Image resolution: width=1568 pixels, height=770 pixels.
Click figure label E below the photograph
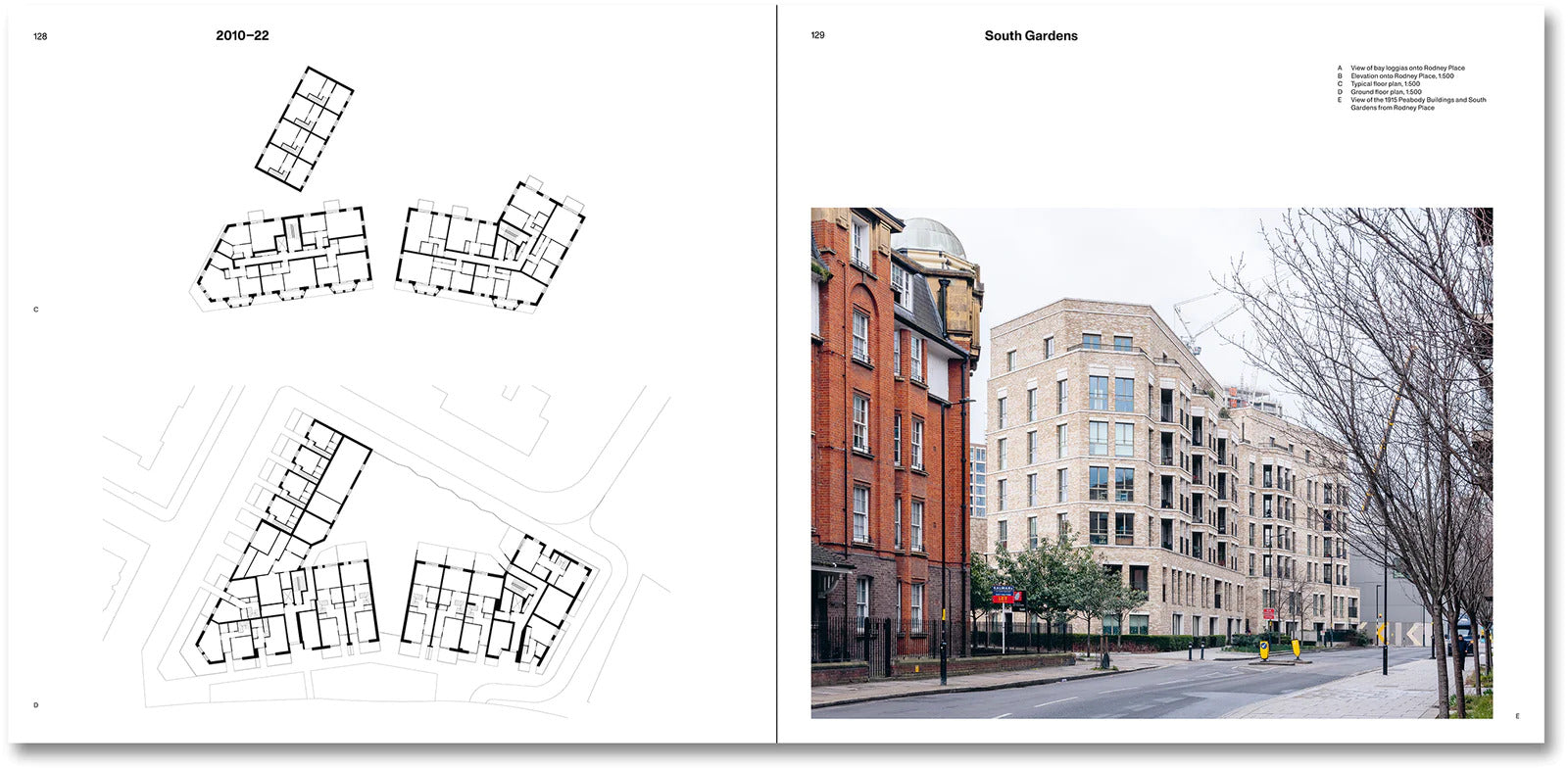(x=1517, y=716)
